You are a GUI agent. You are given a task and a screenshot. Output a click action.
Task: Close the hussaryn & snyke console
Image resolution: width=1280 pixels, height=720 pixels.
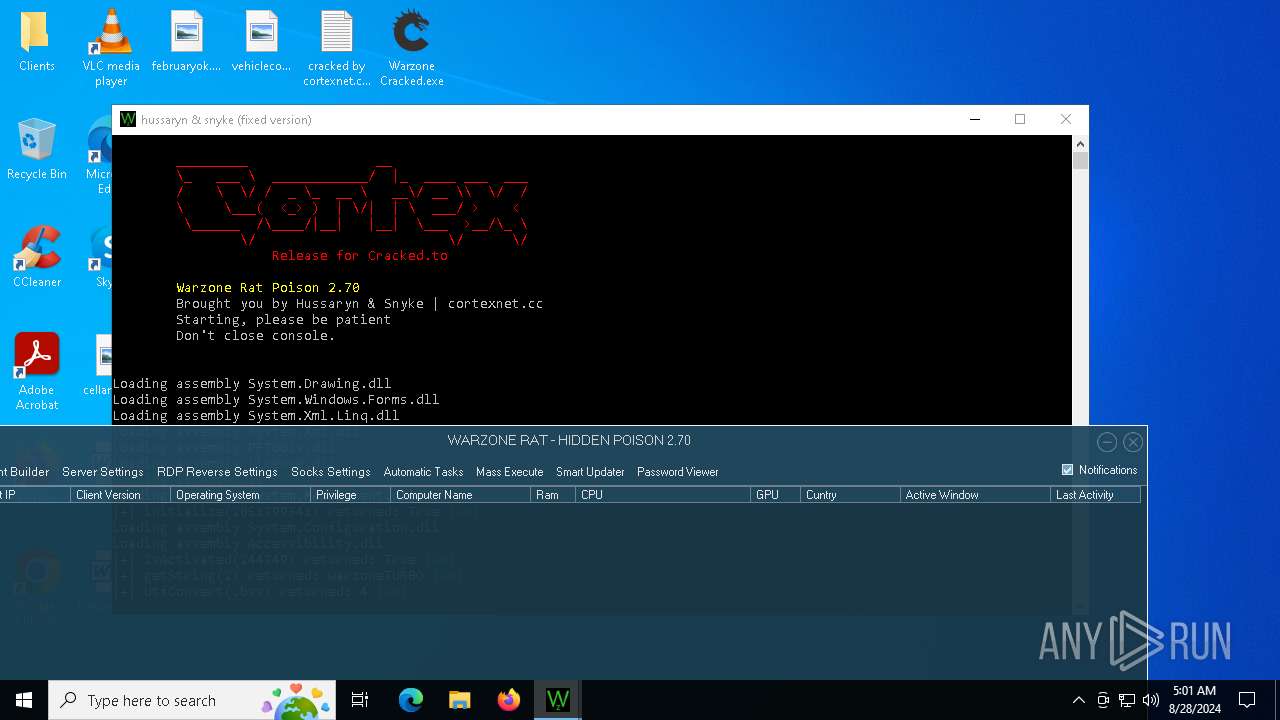coord(1066,119)
